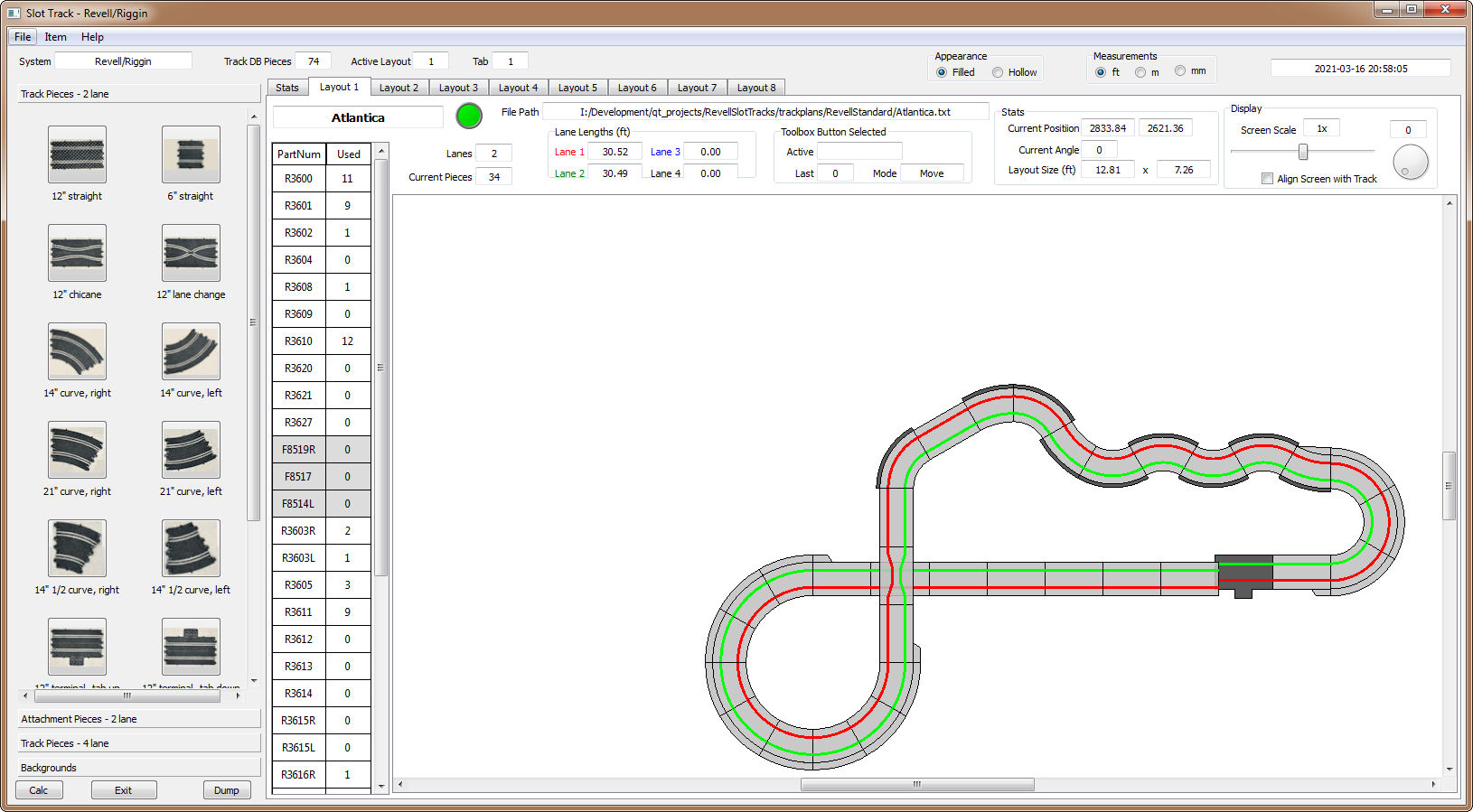
Task: Pick the 12" lane change piece
Action: pyautogui.click(x=191, y=253)
